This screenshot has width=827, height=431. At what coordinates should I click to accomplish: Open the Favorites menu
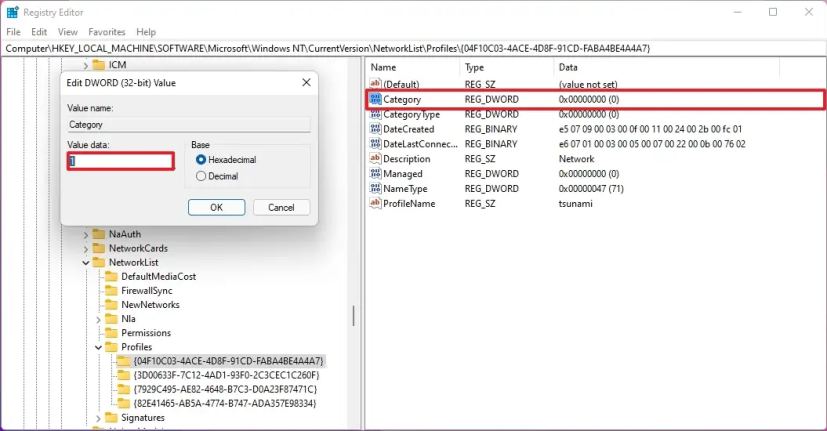(x=107, y=32)
